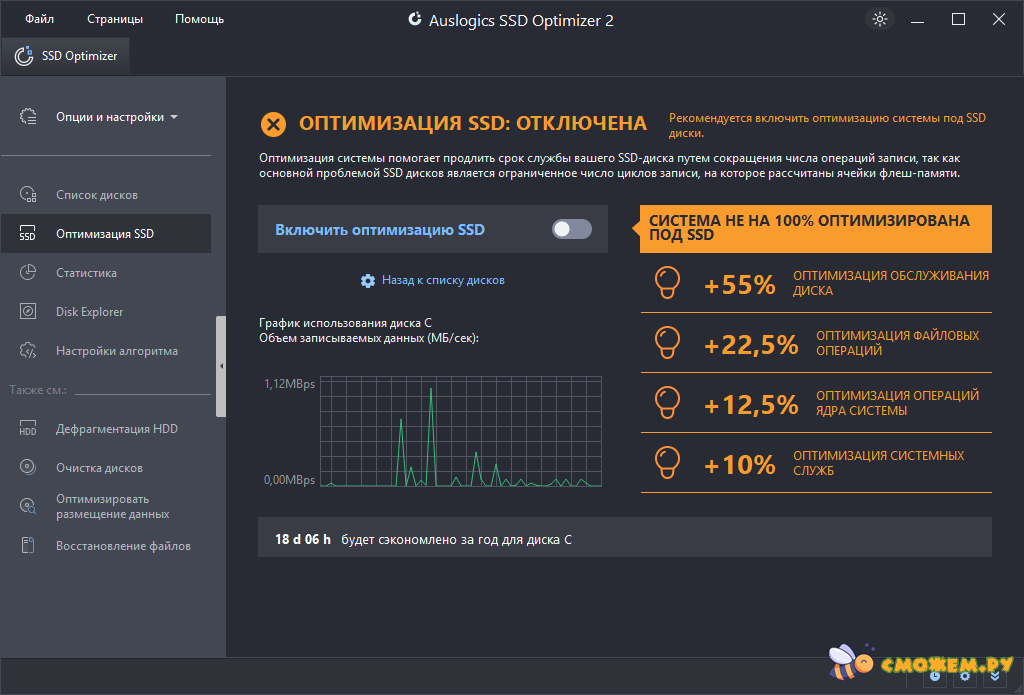Image resolution: width=1024 pixels, height=695 pixels.
Task: Click the clock scheduler icon in the status bar
Action: click(x=935, y=677)
